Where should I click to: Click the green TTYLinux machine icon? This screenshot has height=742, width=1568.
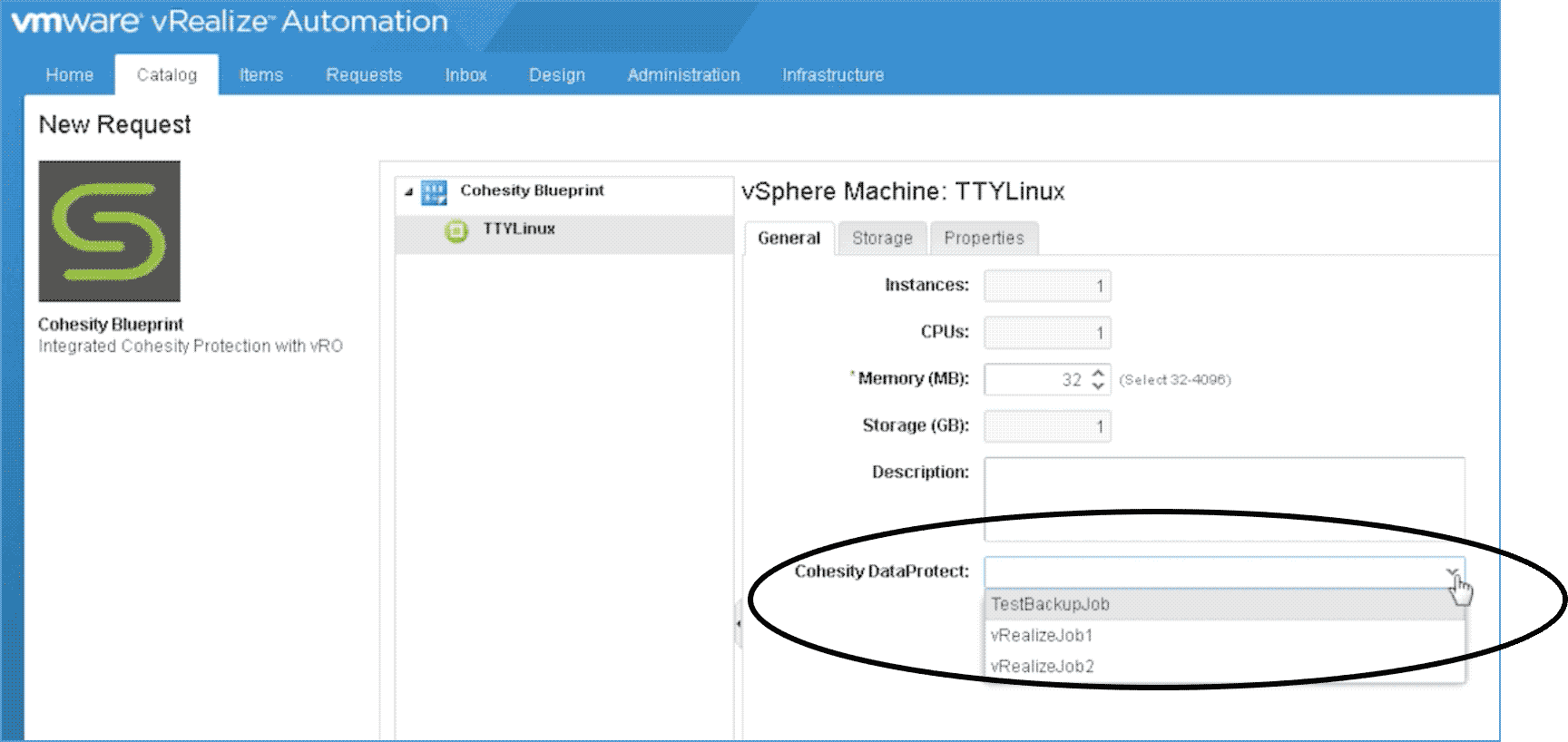(456, 230)
